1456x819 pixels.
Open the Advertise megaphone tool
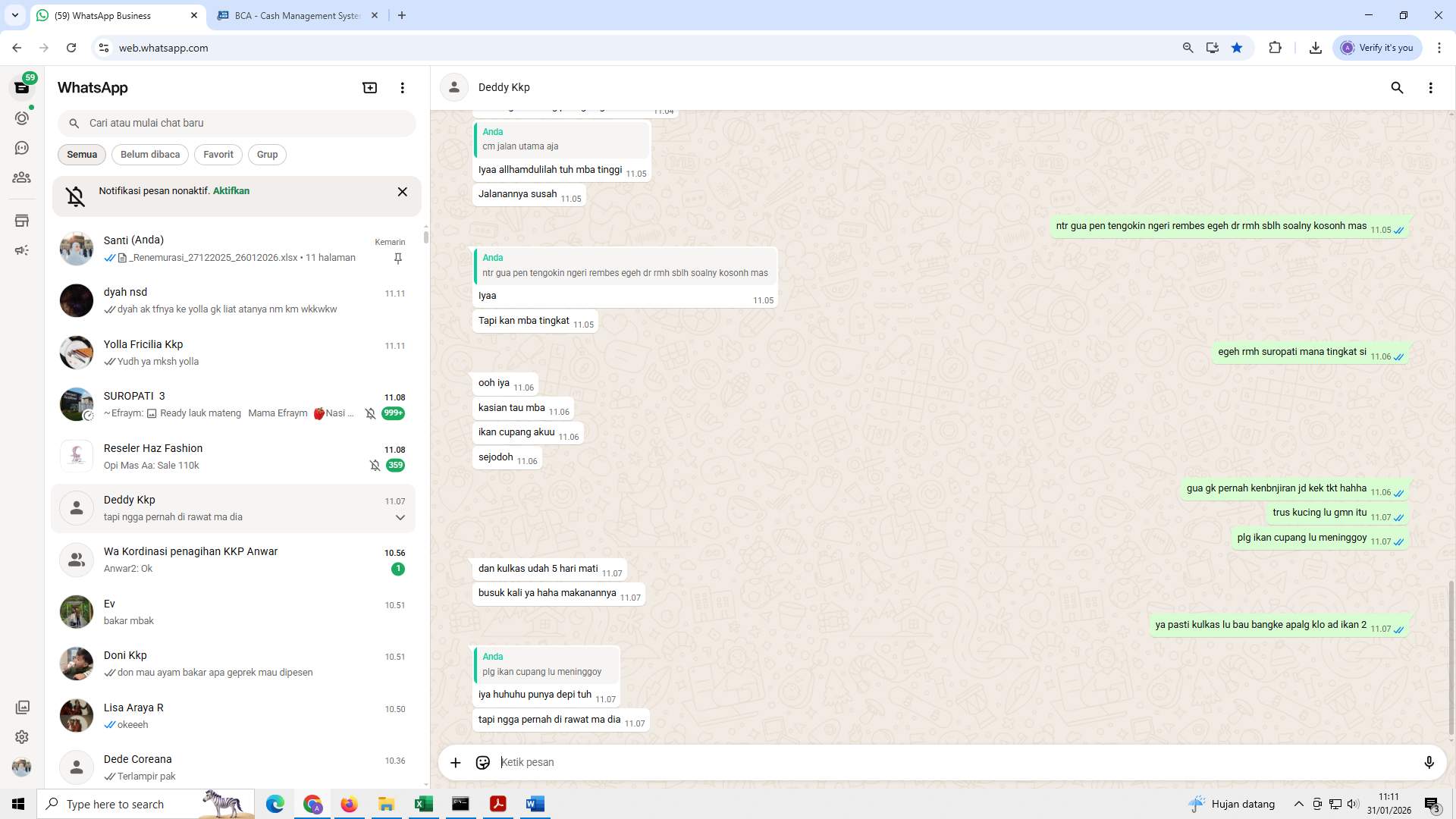pyautogui.click(x=22, y=250)
